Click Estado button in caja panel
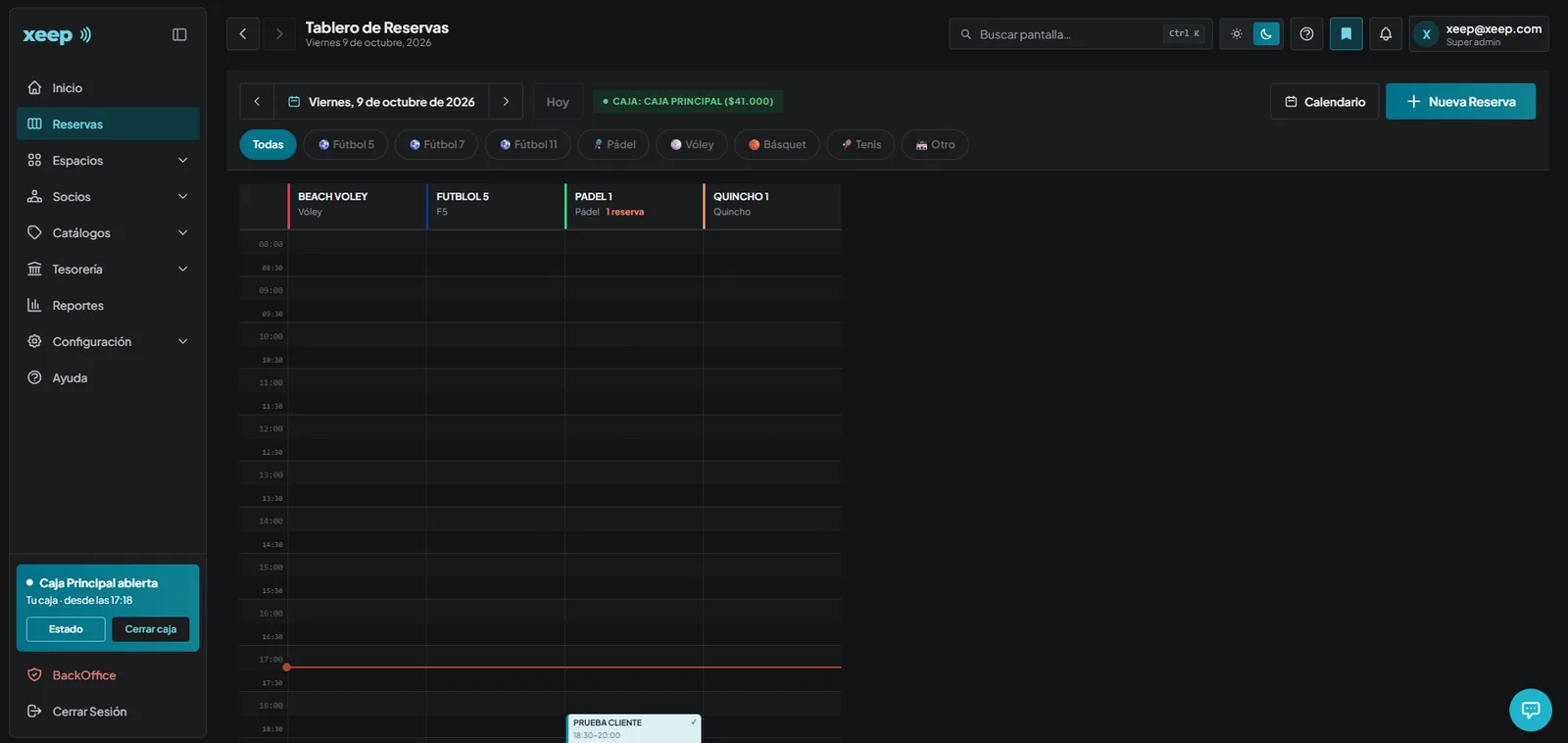1568x743 pixels. pyautogui.click(x=66, y=629)
